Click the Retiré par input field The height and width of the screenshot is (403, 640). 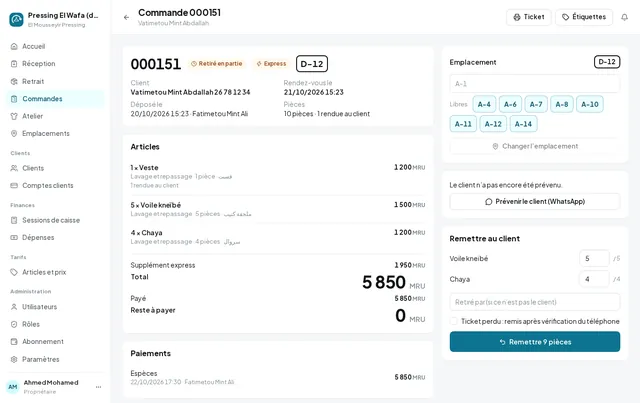coord(535,302)
